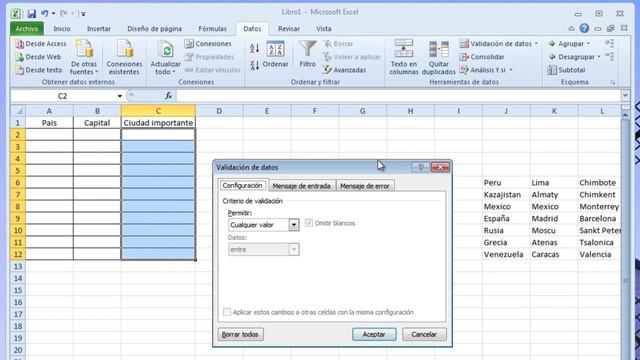Click Avanzadas filter option
The width and height of the screenshot is (640, 360).
(x=345, y=70)
